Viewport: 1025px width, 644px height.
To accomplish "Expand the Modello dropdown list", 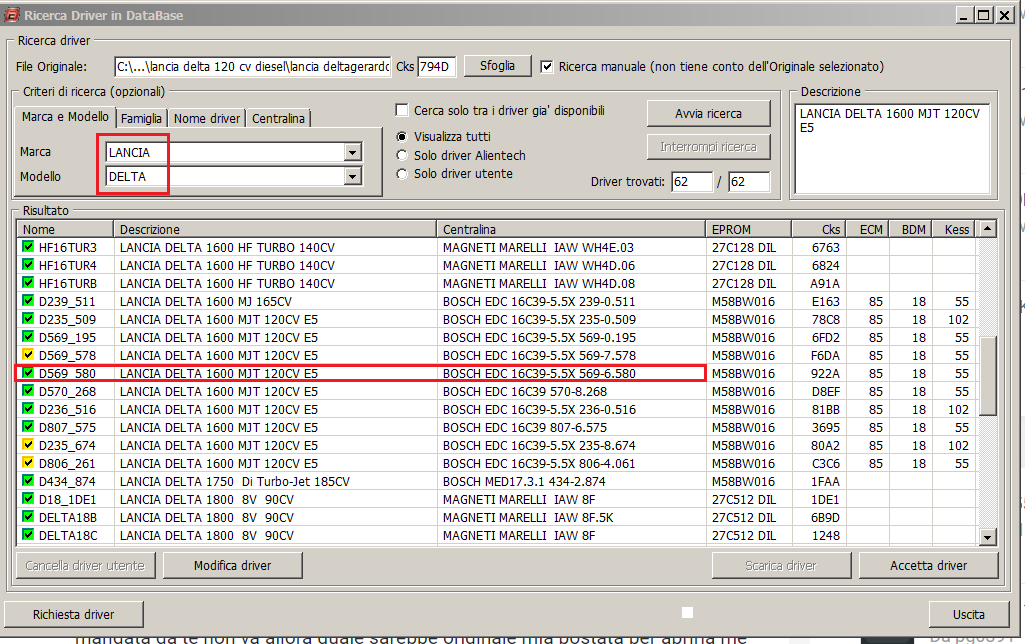I will (x=351, y=177).
